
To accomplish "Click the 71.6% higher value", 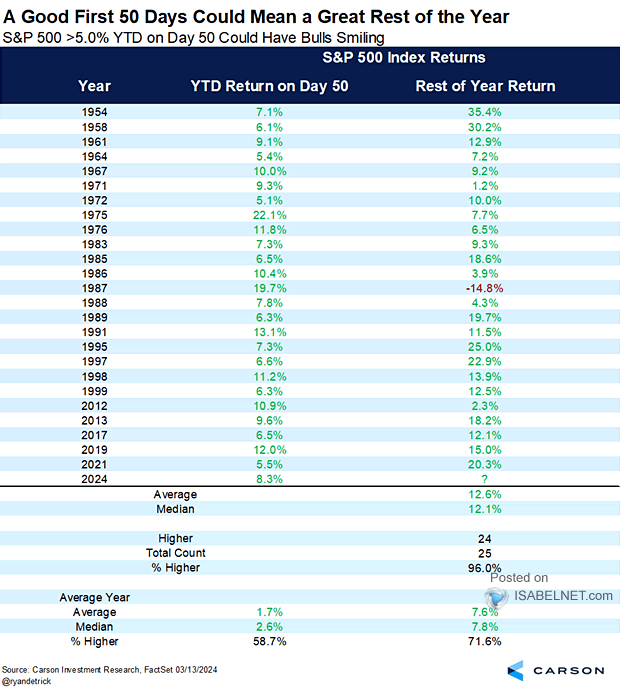I will pyautogui.click(x=484, y=641).
